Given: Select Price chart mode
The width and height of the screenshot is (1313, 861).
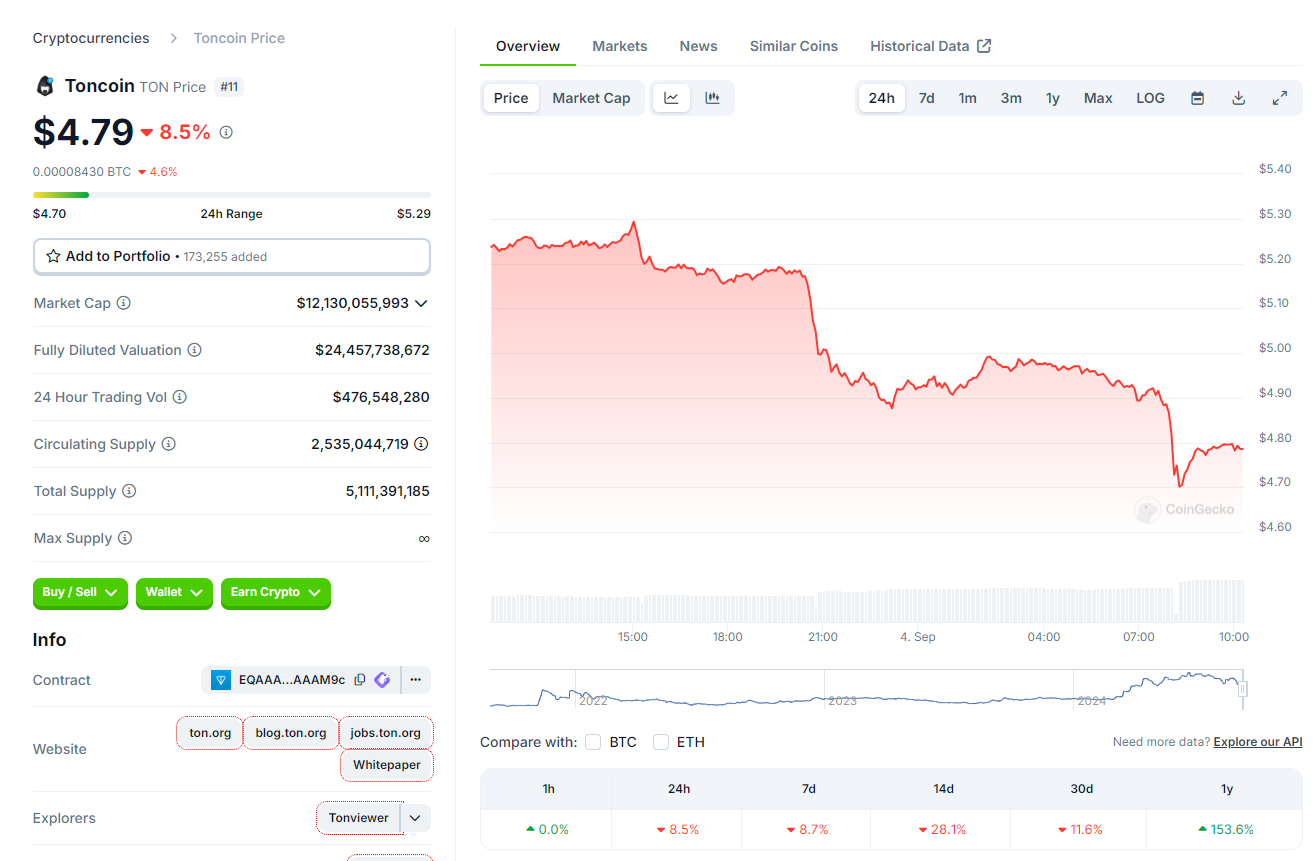Looking at the screenshot, I should [511, 98].
